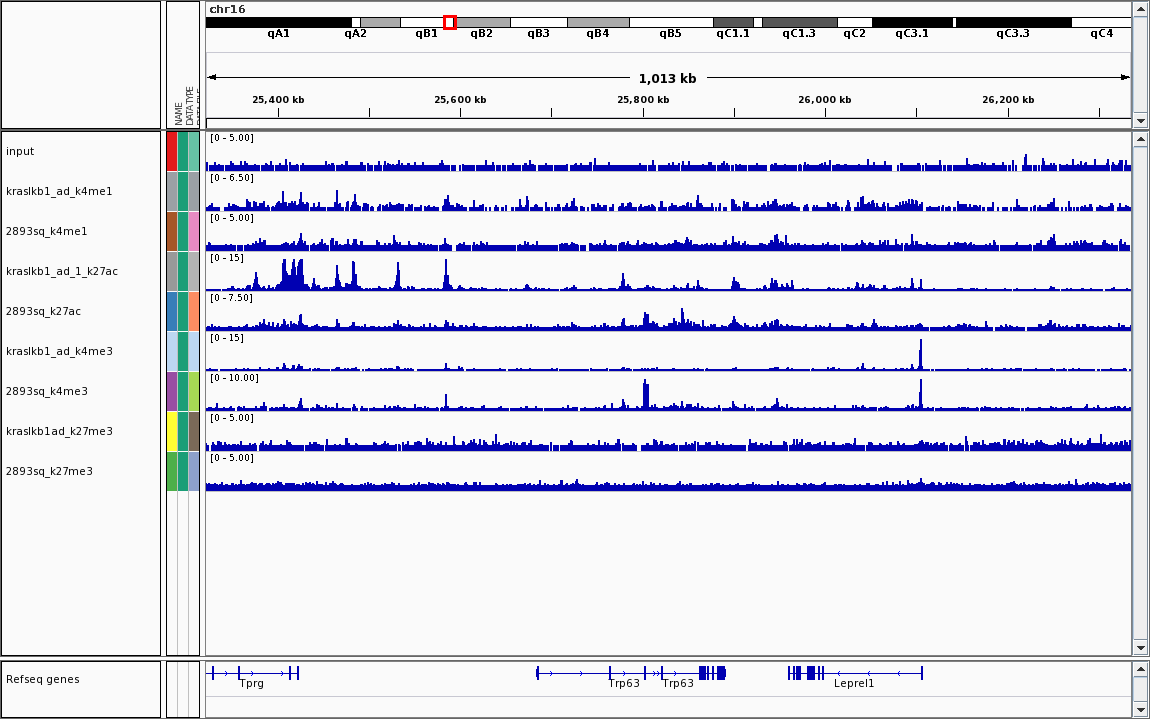
Task: Select the 2893sq_k27me3 track label
Action: [49, 471]
